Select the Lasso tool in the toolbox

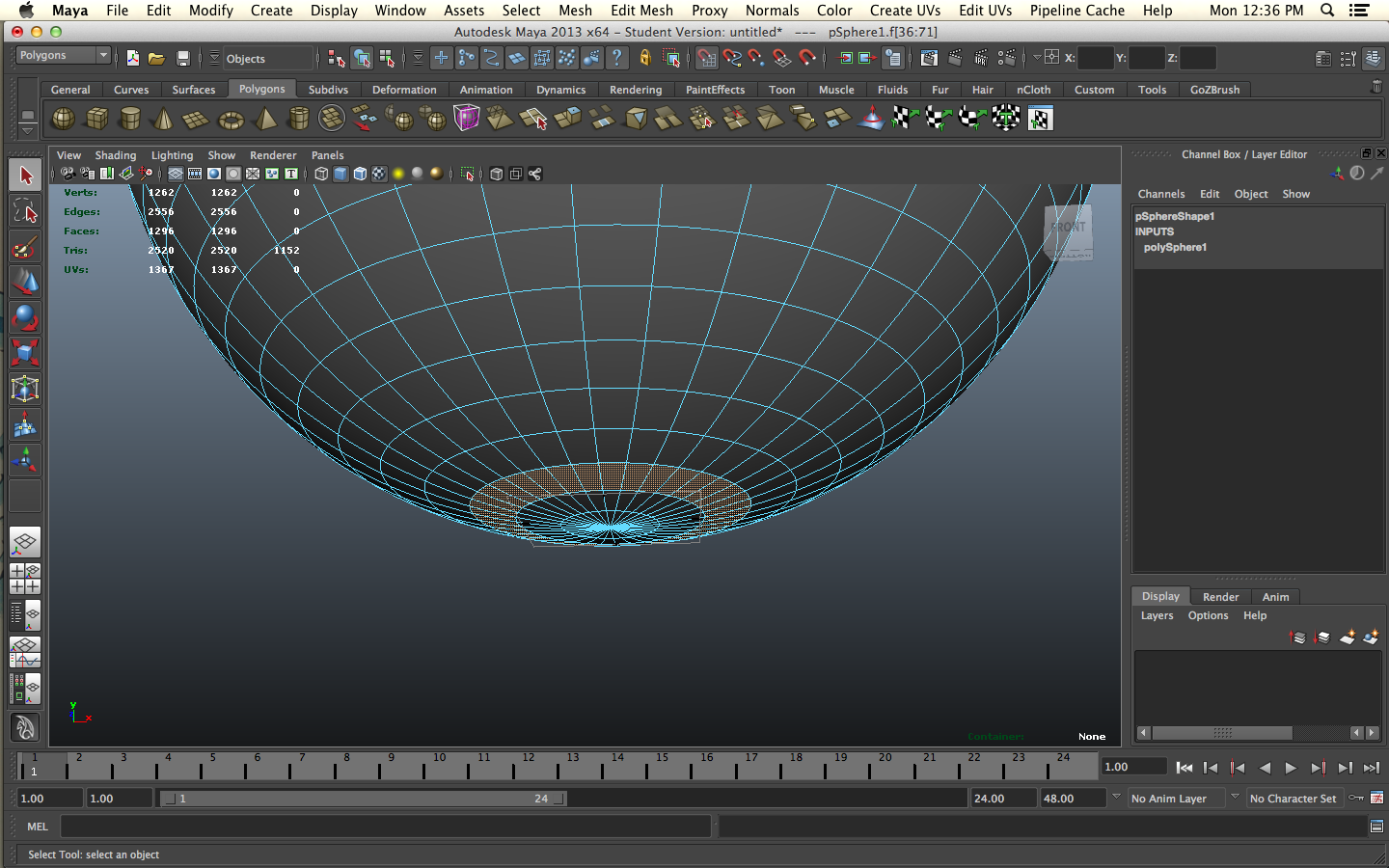point(25,211)
